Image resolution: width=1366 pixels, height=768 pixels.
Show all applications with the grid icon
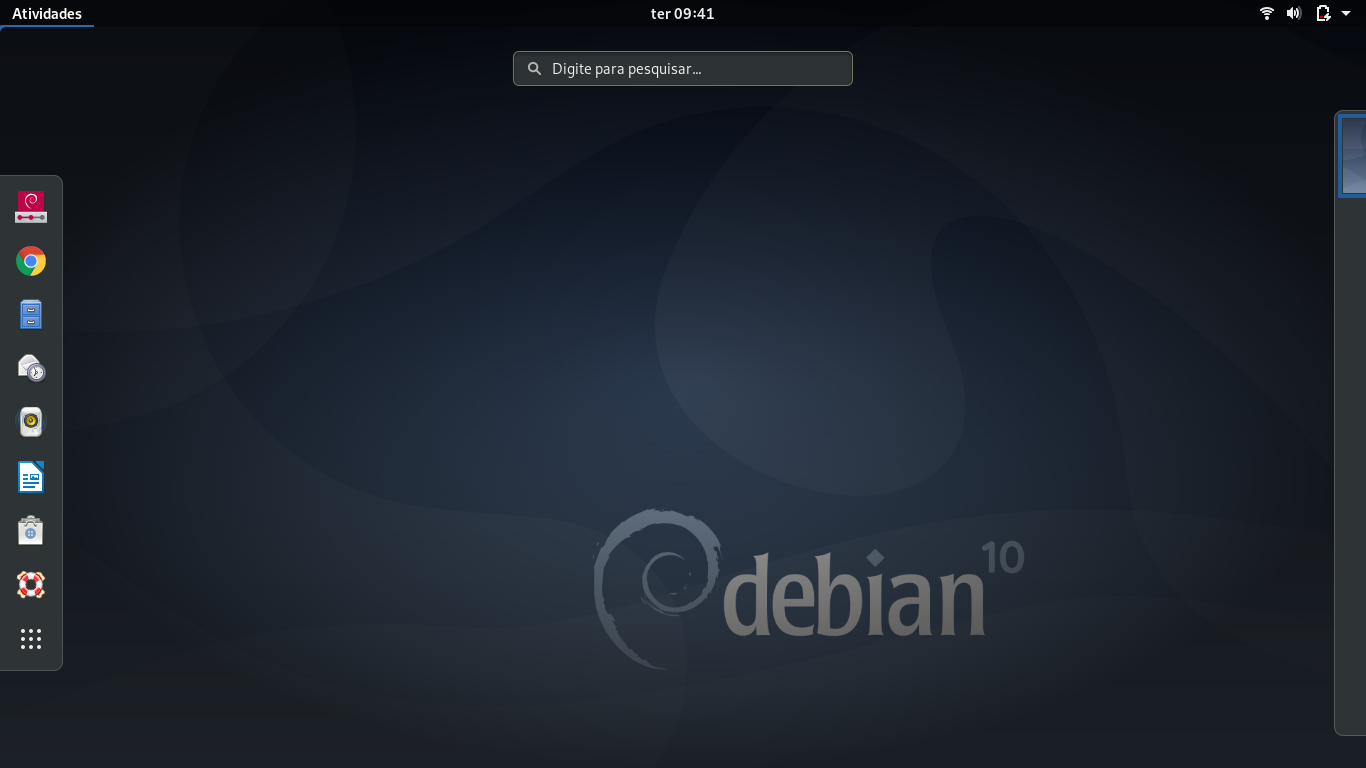(x=30, y=639)
